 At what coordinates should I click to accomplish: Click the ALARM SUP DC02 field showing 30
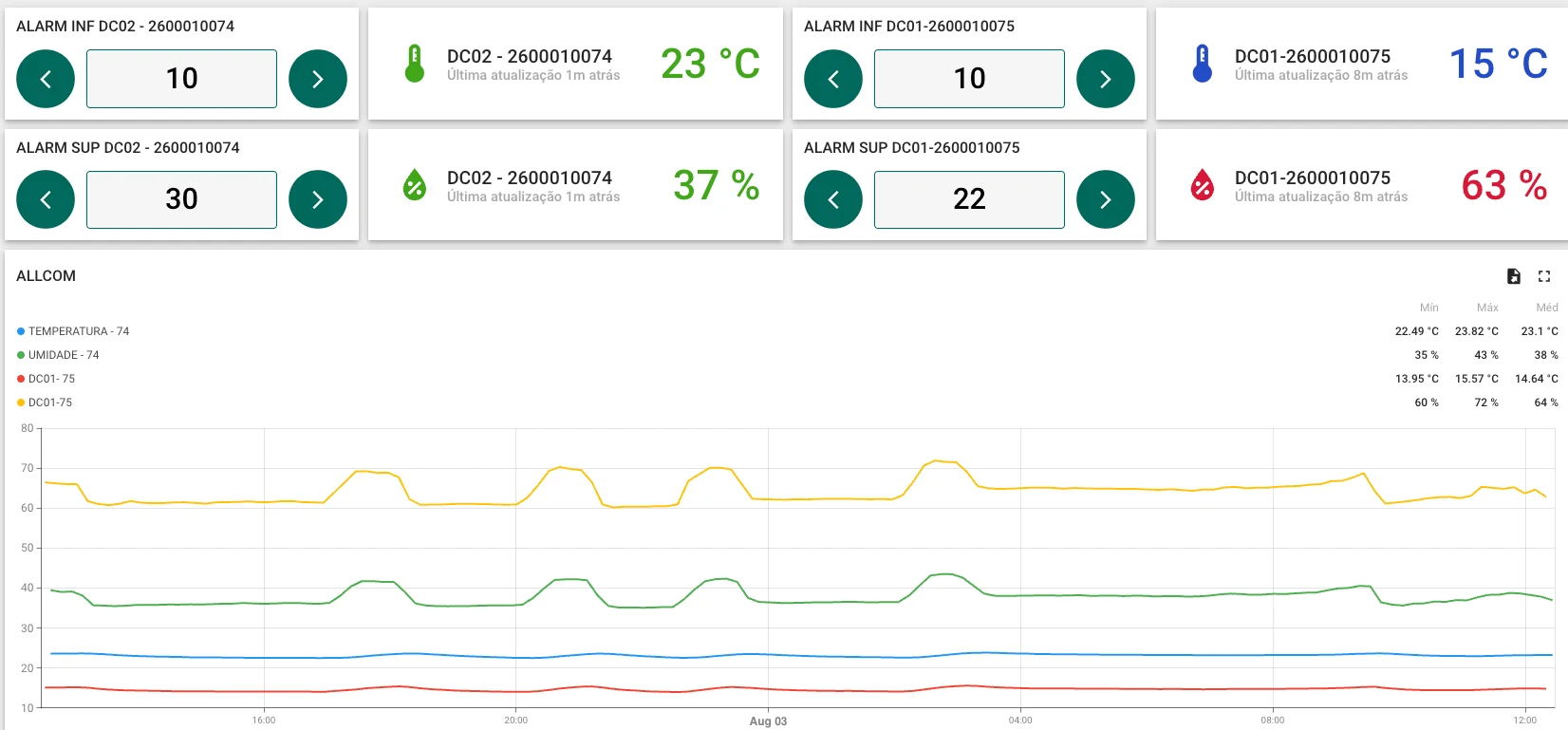181,199
